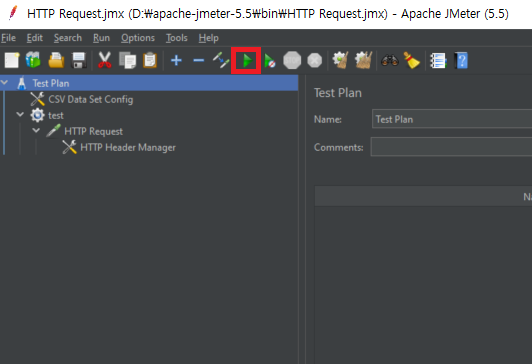
Task: Start the test with green play icon
Action: 247,61
